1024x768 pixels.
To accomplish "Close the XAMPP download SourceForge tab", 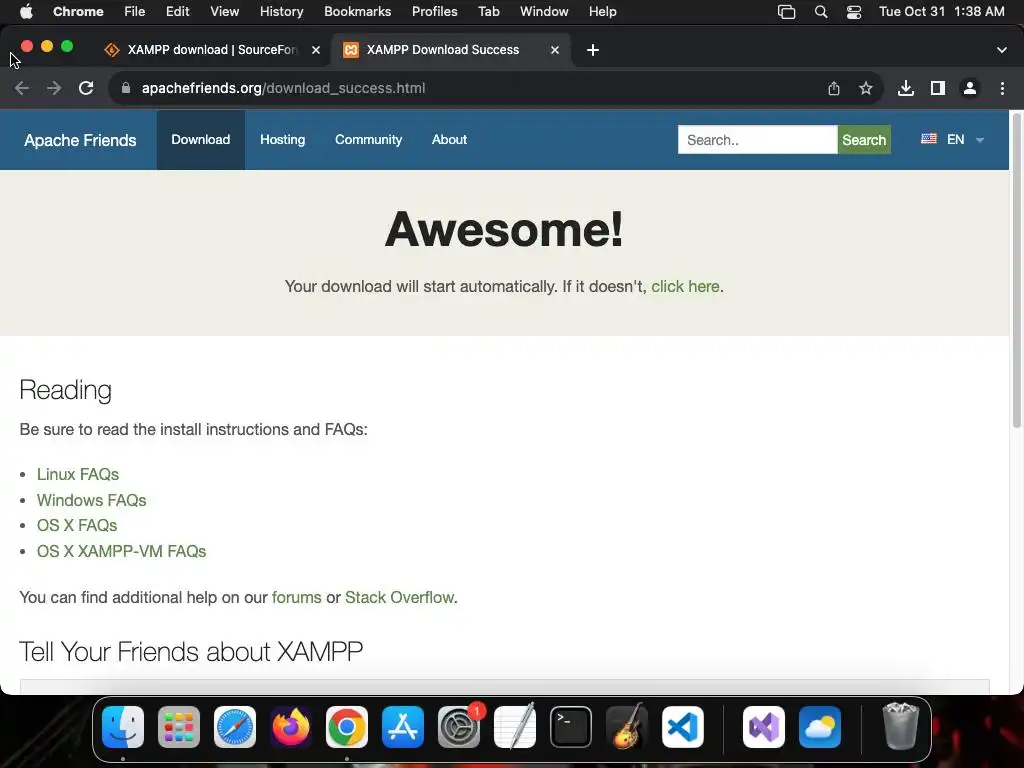I will [x=316, y=50].
